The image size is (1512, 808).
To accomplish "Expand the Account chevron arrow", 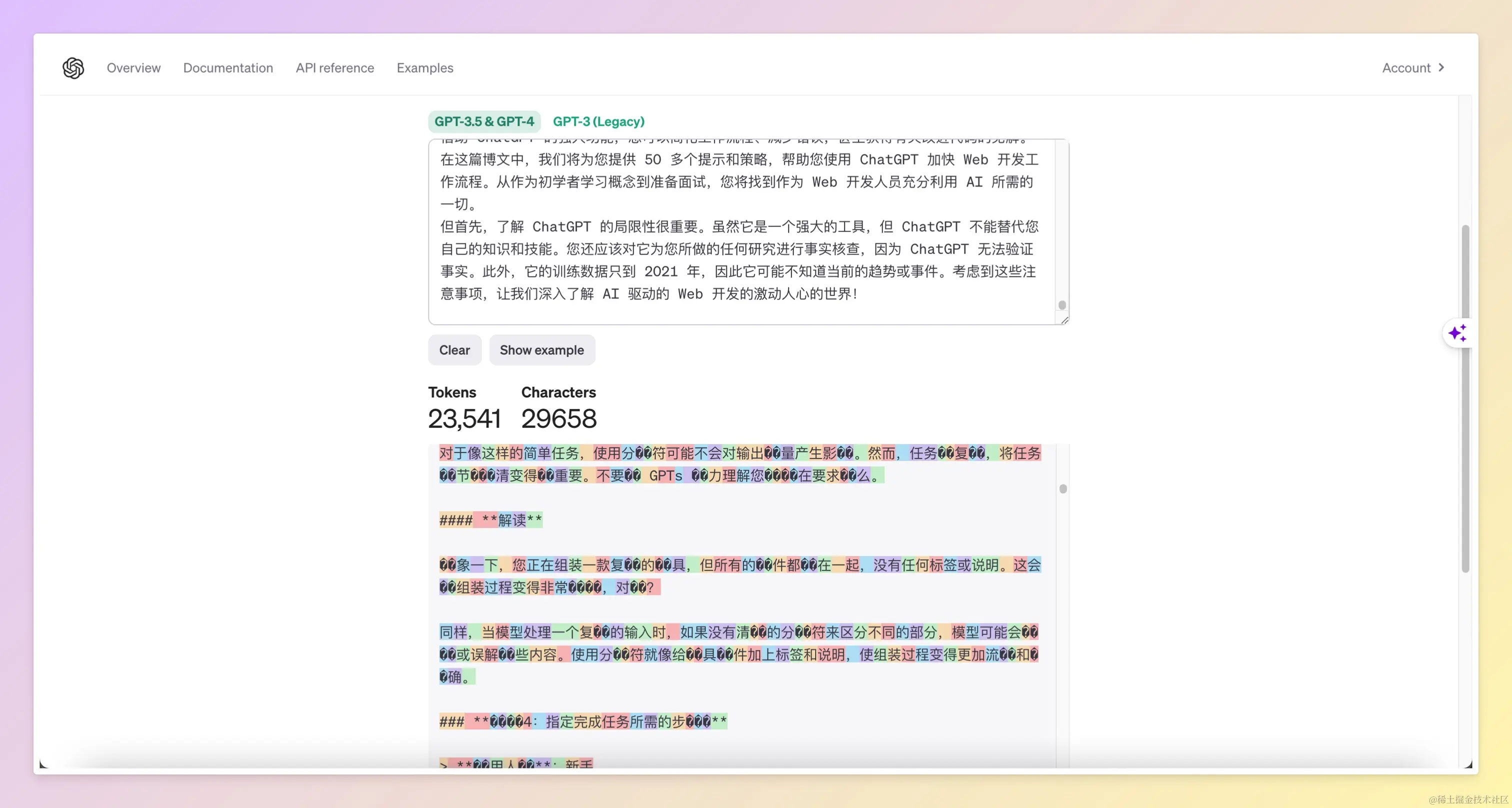I will pyautogui.click(x=1441, y=68).
